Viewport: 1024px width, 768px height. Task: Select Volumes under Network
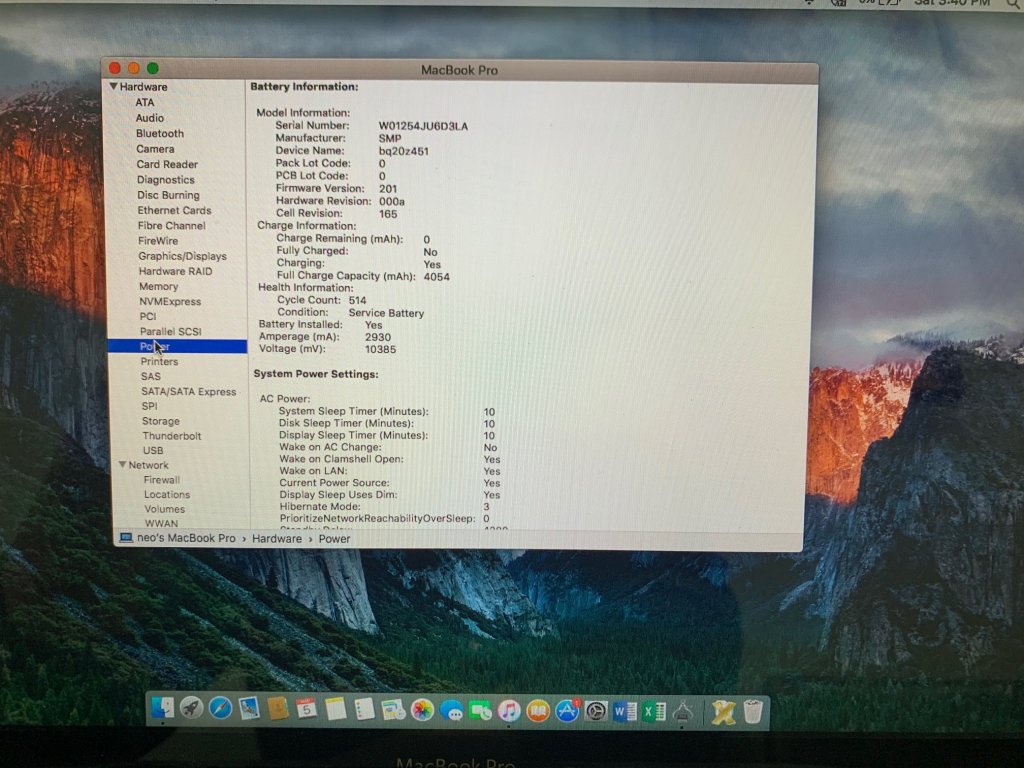click(x=165, y=509)
